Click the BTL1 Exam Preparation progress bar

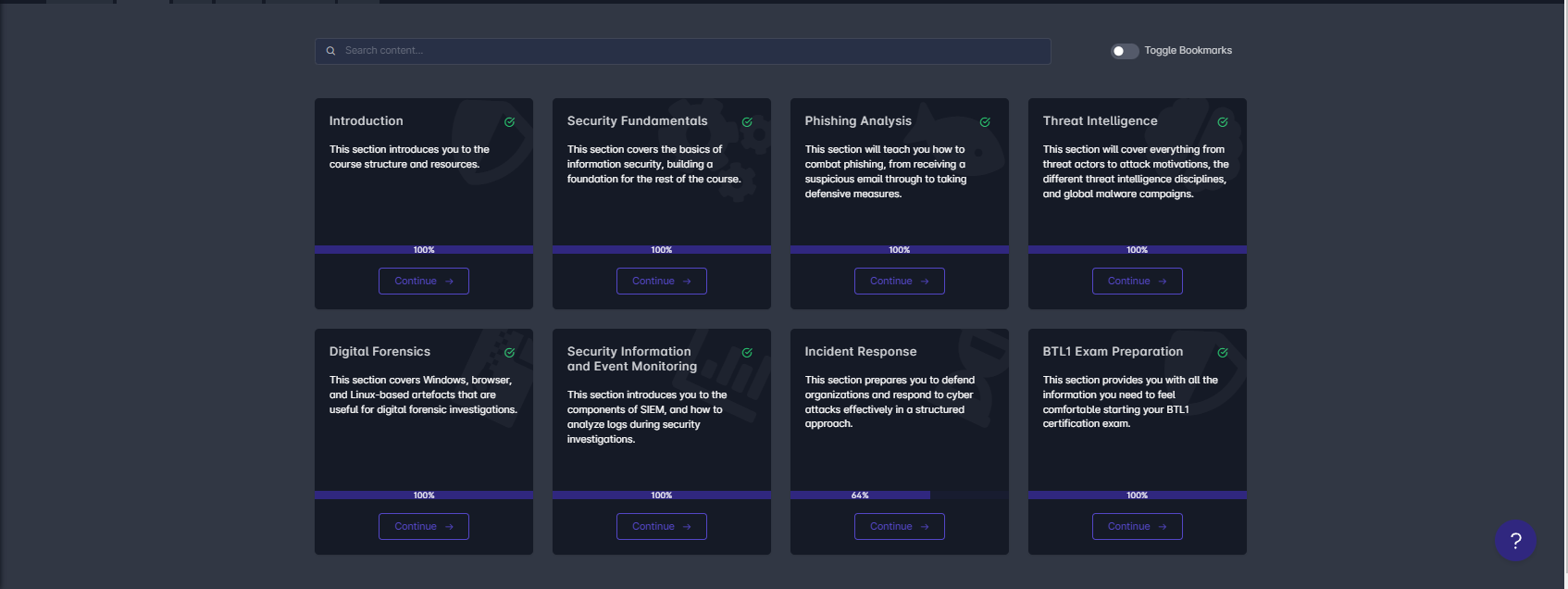[1138, 495]
